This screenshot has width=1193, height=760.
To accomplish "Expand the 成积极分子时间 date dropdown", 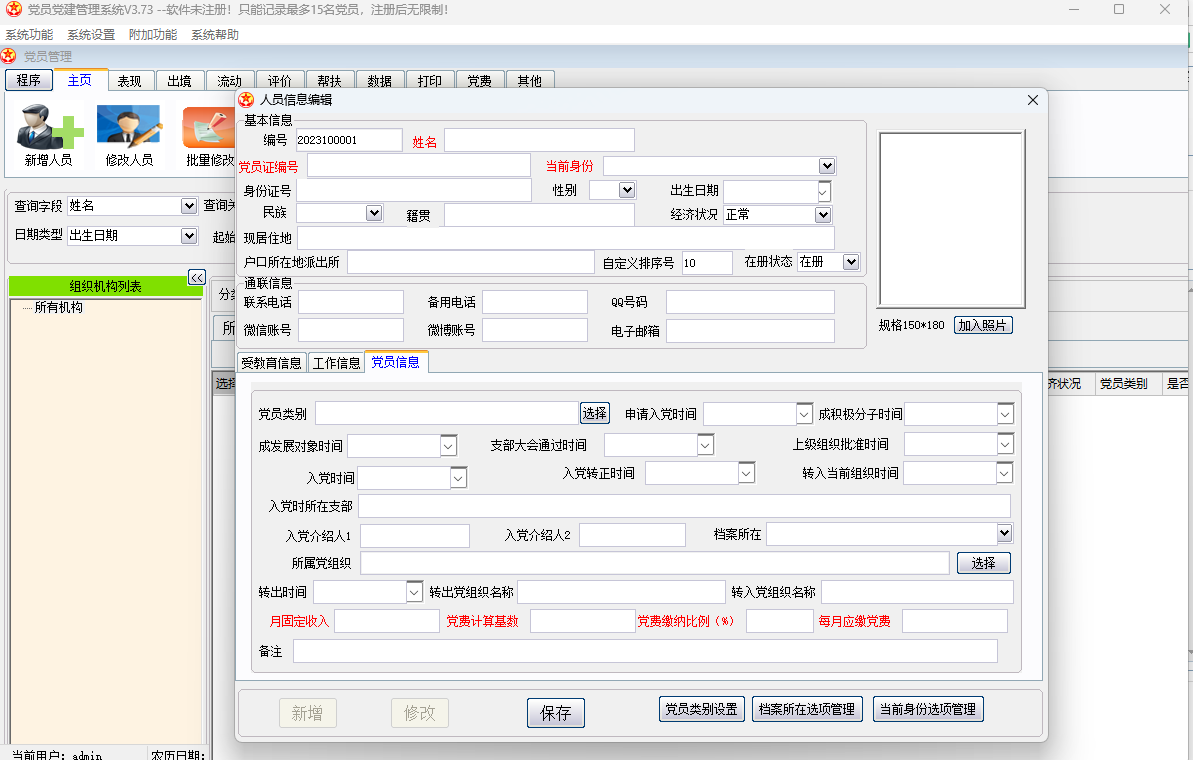I will pyautogui.click(x=1005, y=414).
